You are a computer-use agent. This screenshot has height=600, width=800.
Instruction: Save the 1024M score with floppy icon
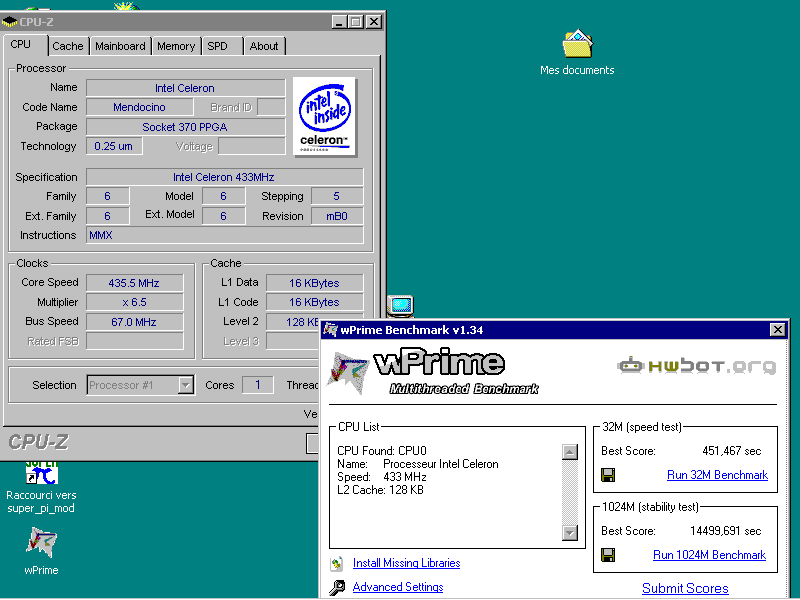608,555
